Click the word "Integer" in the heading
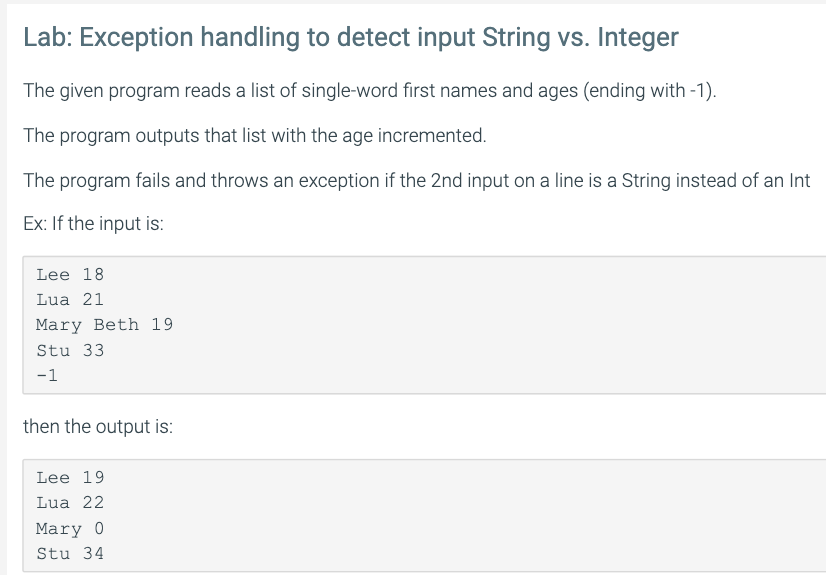Screen dimensions: 826x575 point(638,37)
